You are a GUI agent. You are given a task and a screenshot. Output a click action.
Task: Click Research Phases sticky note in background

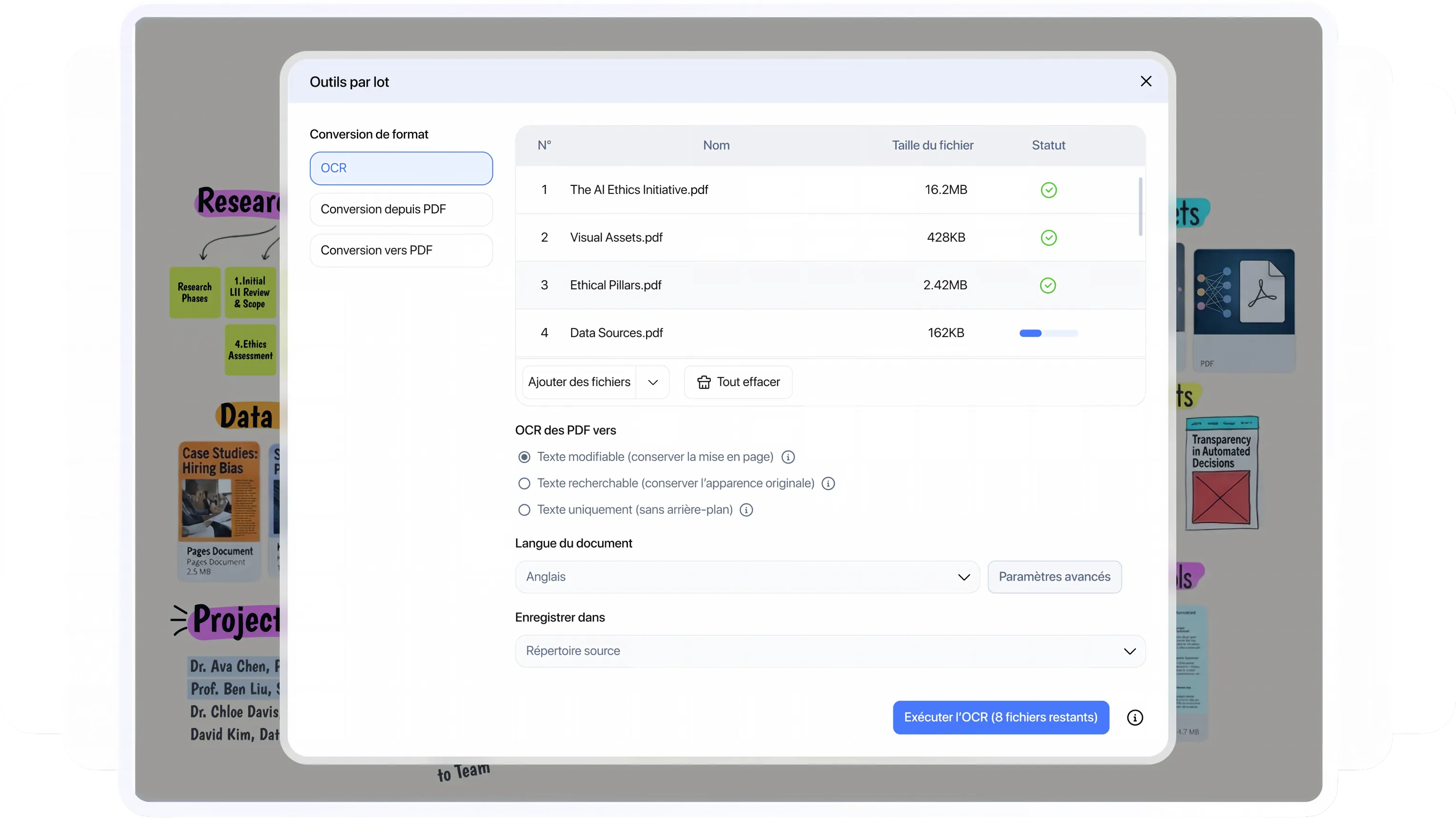tap(195, 293)
